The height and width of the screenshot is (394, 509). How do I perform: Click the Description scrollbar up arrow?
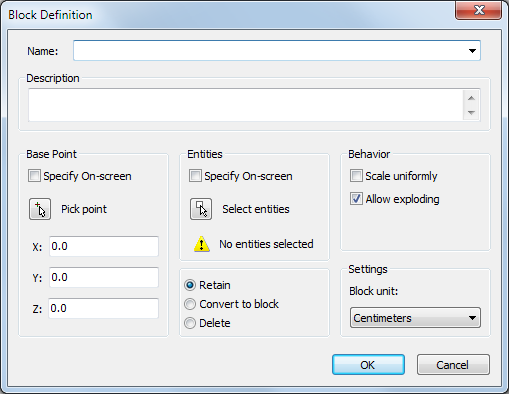pyautogui.click(x=471, y=98)
